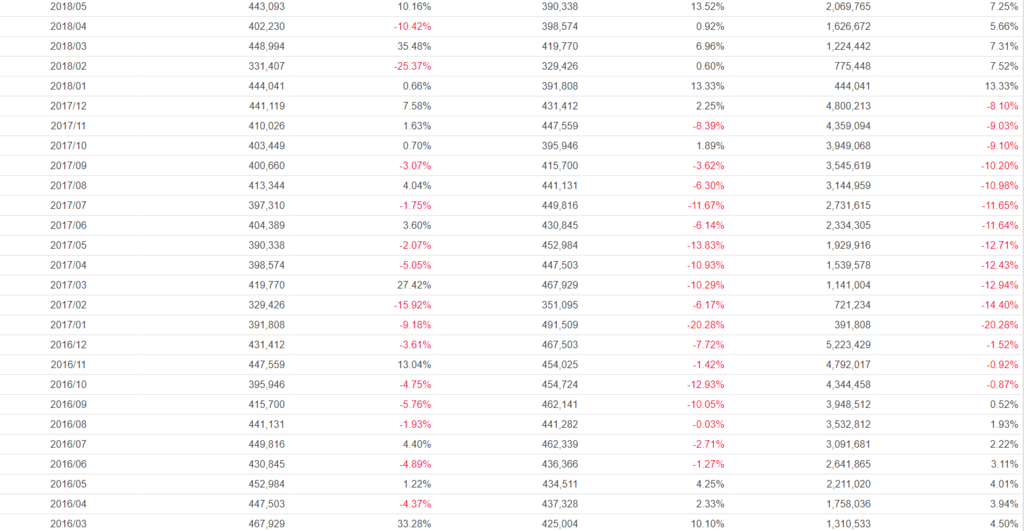Click the 491,509 value in 2017/01 row

(x=557, y=325)
